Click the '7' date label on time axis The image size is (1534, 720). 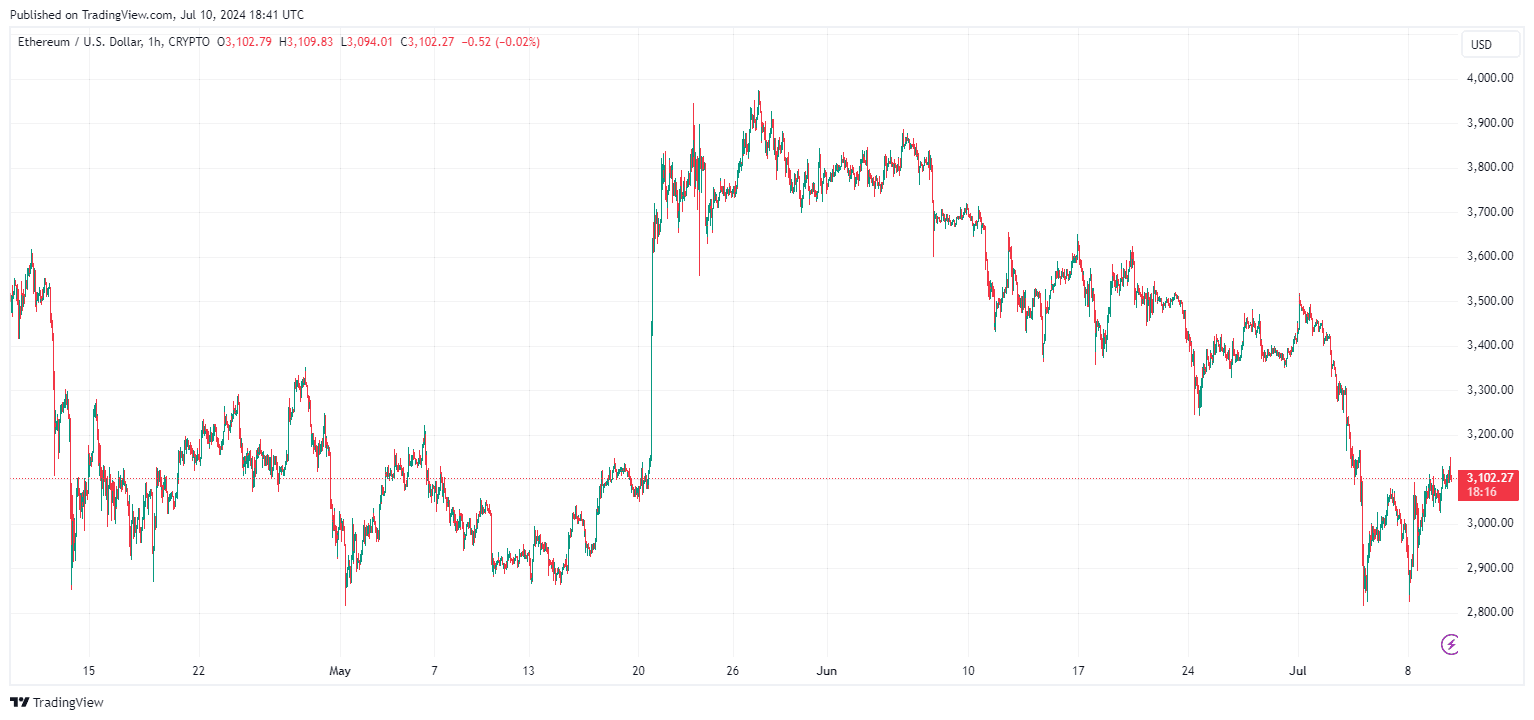coord(434,670)
